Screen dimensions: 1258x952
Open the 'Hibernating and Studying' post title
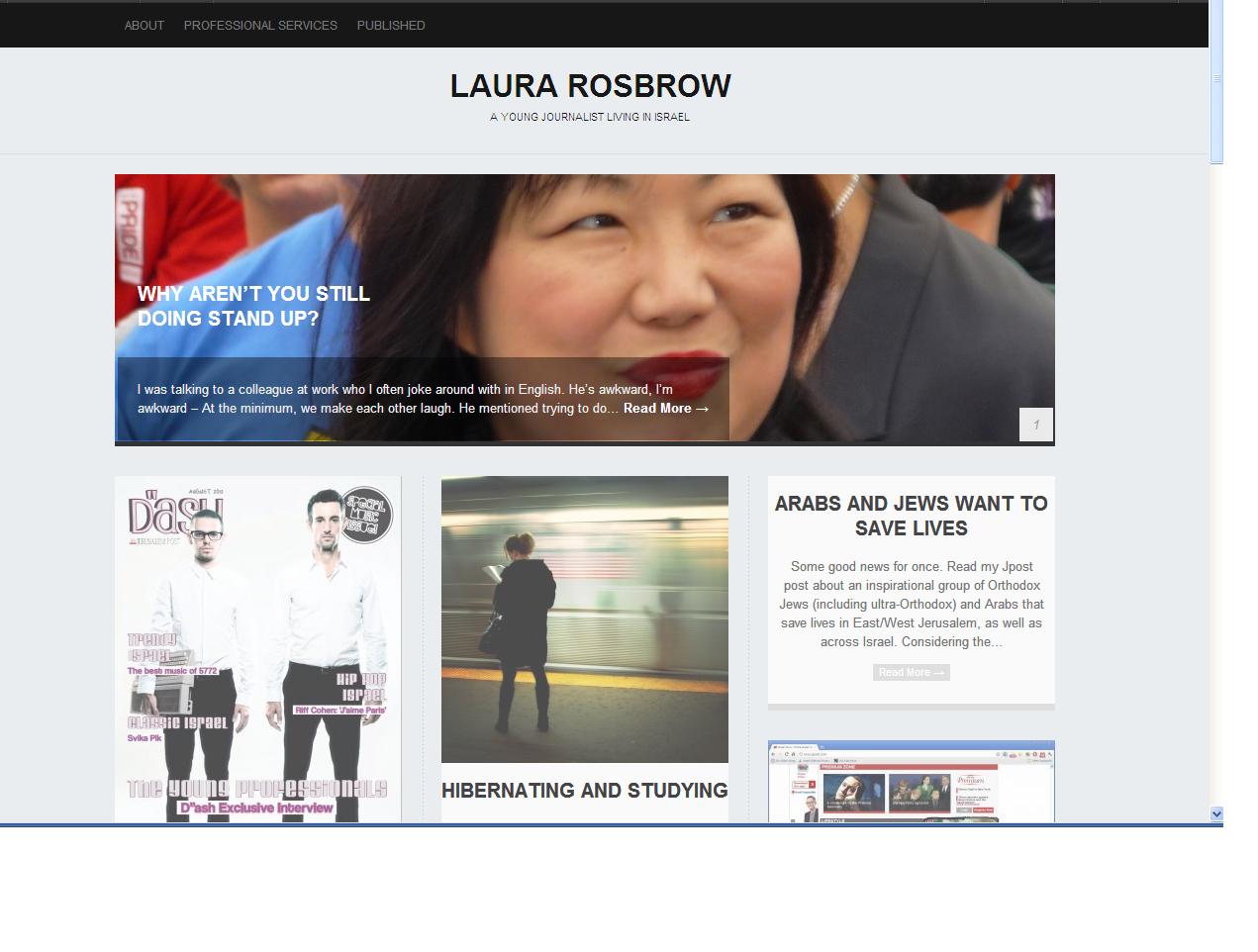pos(584,791)
